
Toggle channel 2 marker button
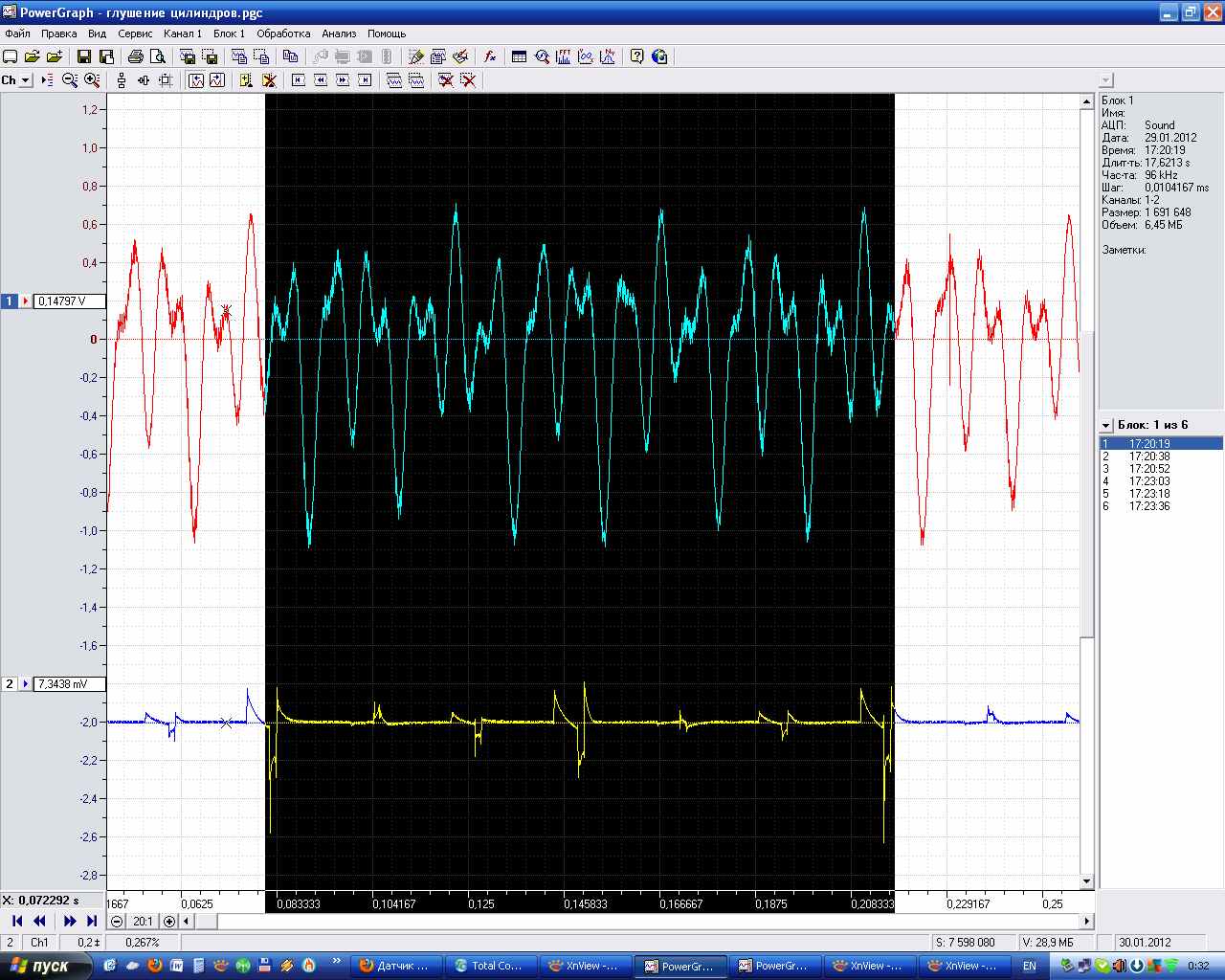click(10, 683)
